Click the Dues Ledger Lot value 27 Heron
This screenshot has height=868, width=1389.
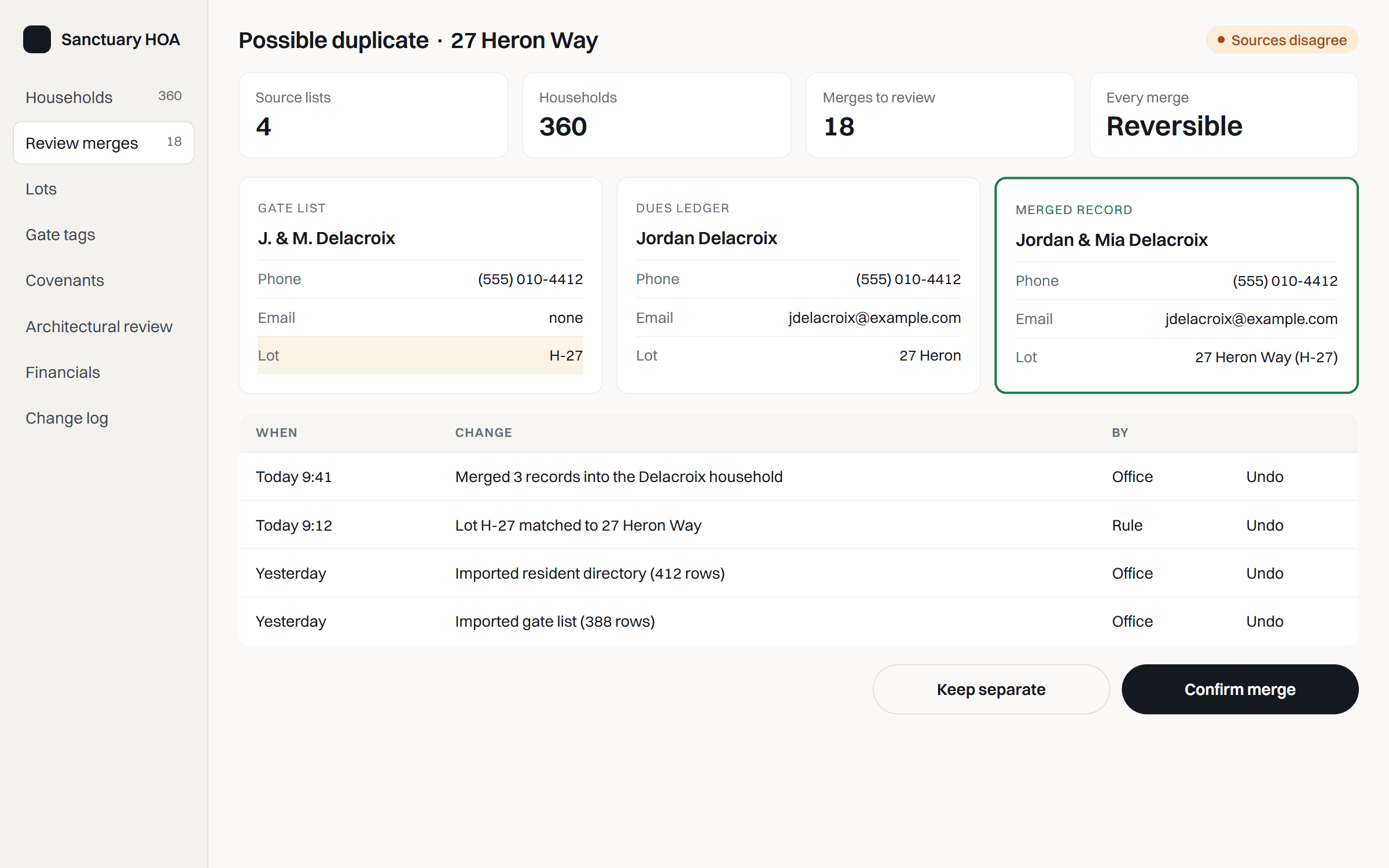[x=930, y=355]
